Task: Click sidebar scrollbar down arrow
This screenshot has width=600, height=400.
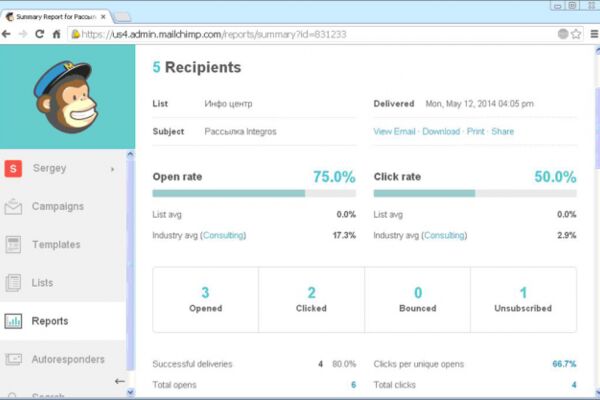Action: click(x=130, y=392)
